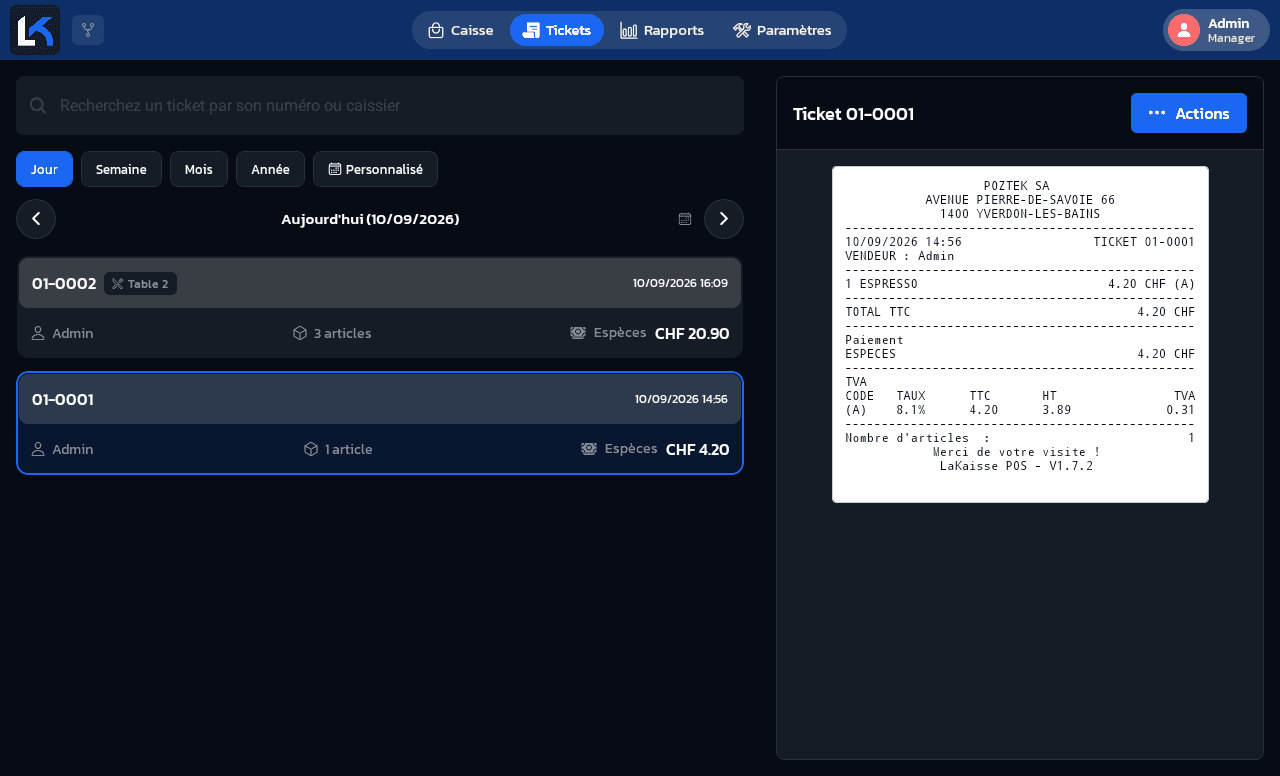
Task: Open the Admin Manager user menu
Action: [x=1216, y=30]
